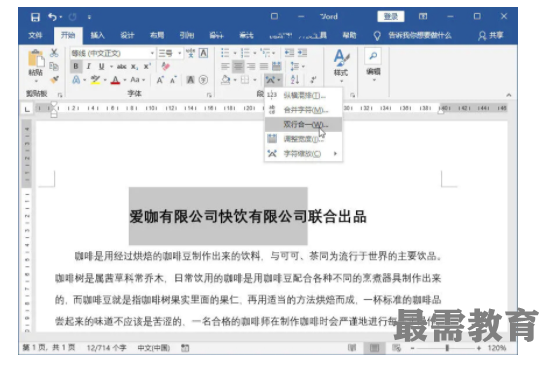Viewport: 545px width, 365px height.
Task: Toggle align right paragraph button
Action: click(251, 66)
